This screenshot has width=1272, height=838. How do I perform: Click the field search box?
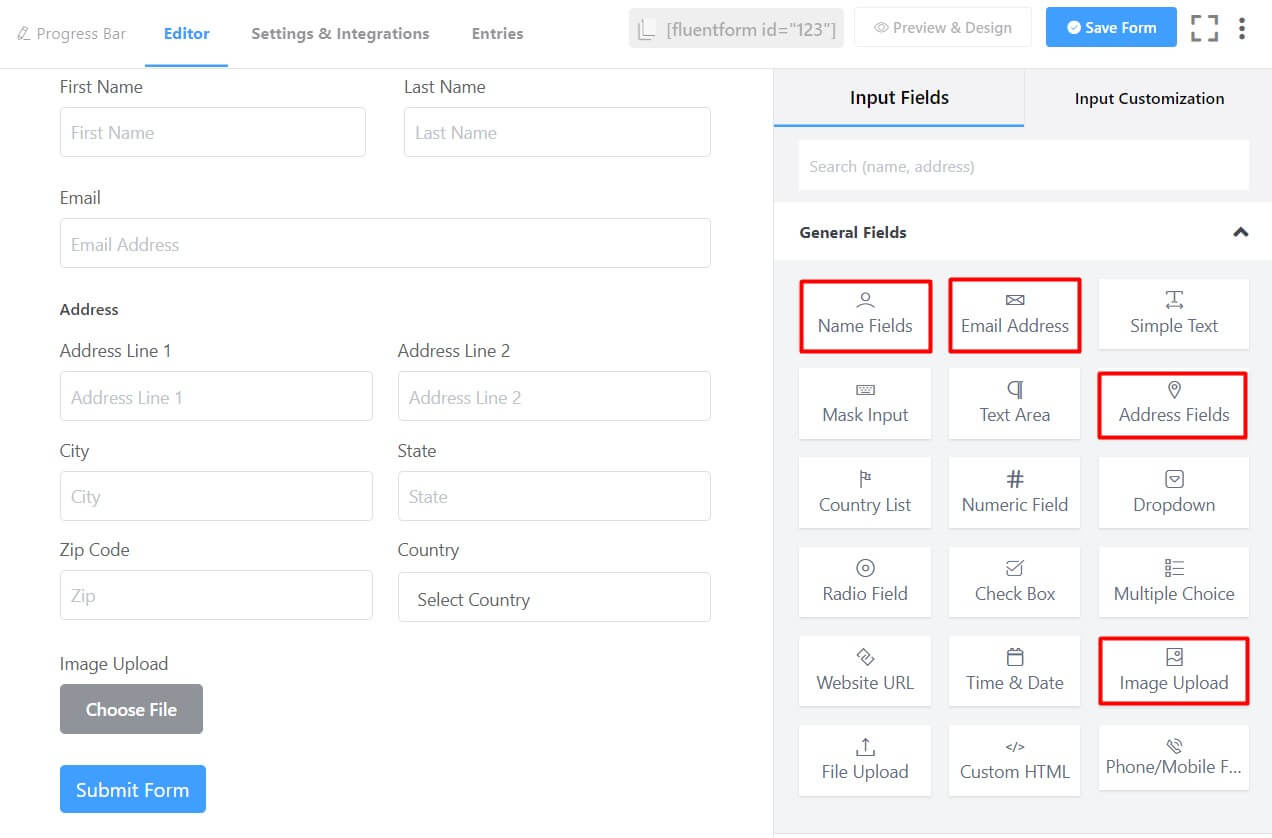1022,165
